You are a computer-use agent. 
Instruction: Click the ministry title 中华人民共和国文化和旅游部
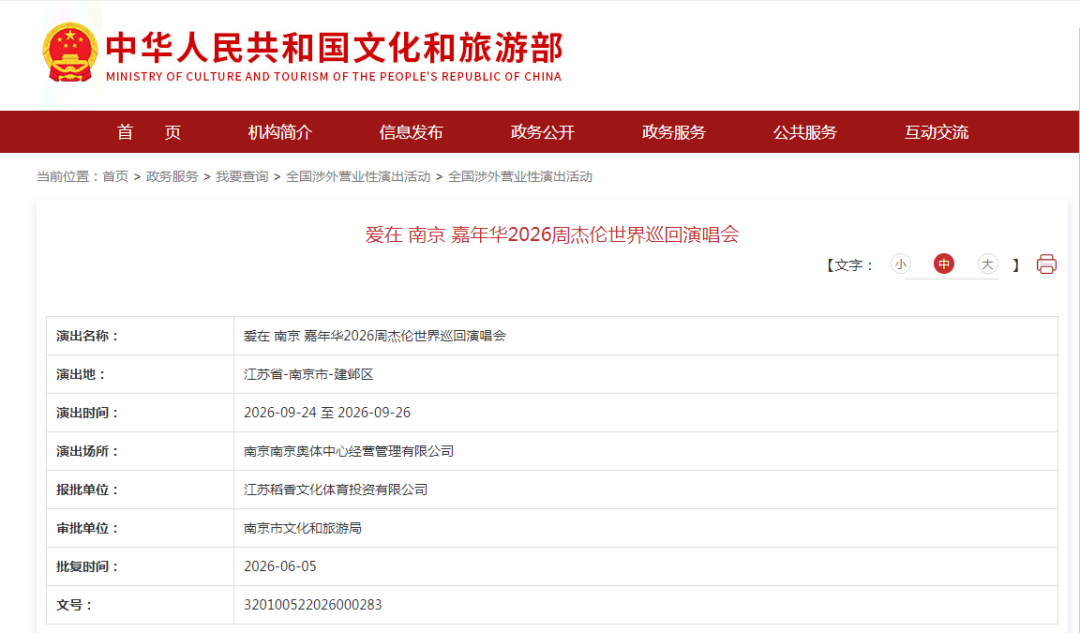tap(335, 48)
